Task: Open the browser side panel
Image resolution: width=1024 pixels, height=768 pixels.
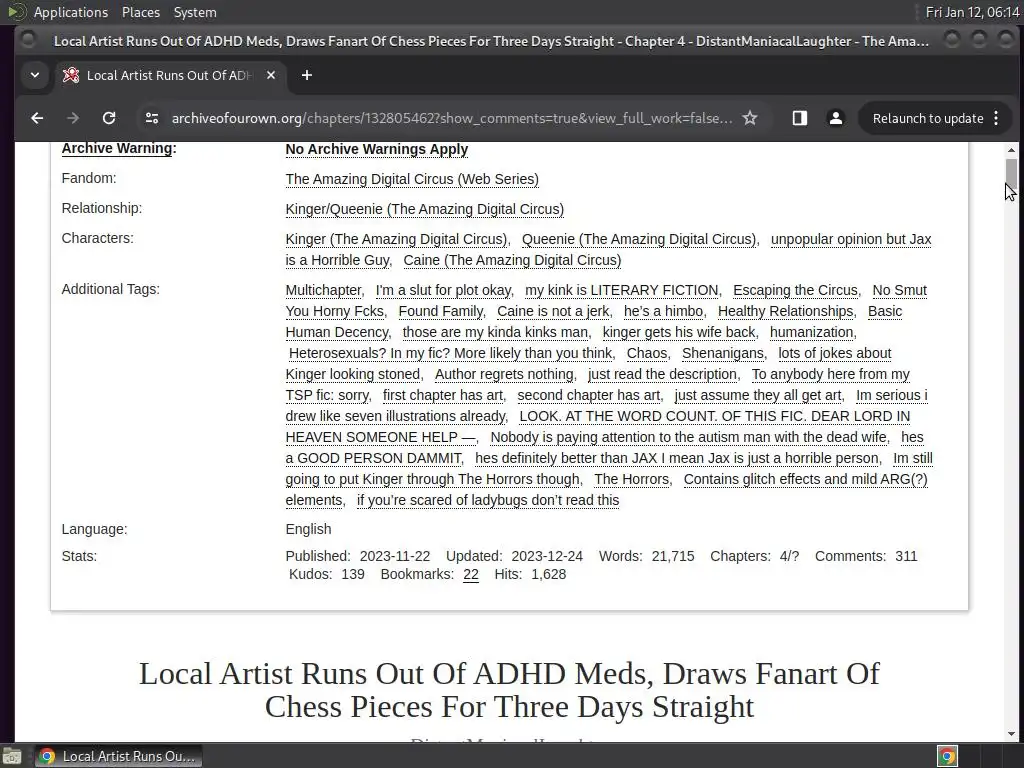Action: [799, 118]
